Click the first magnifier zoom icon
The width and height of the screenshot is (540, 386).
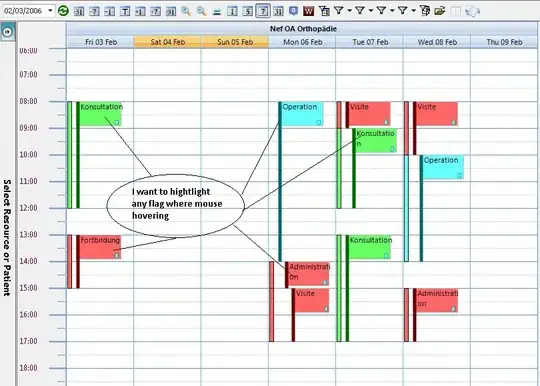[x=186, y=11]
